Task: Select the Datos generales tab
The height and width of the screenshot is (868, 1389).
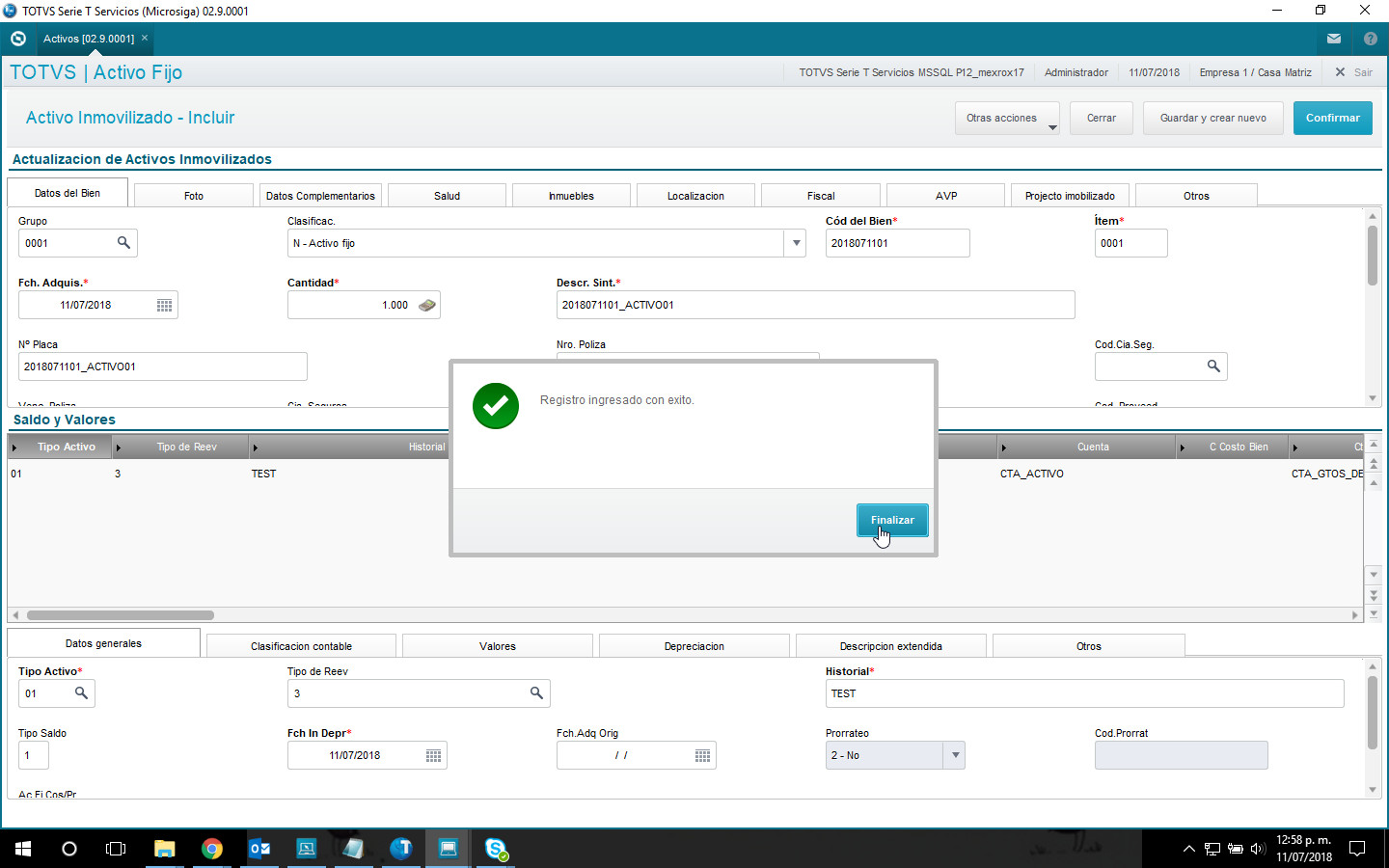Action: coord(103,643)
